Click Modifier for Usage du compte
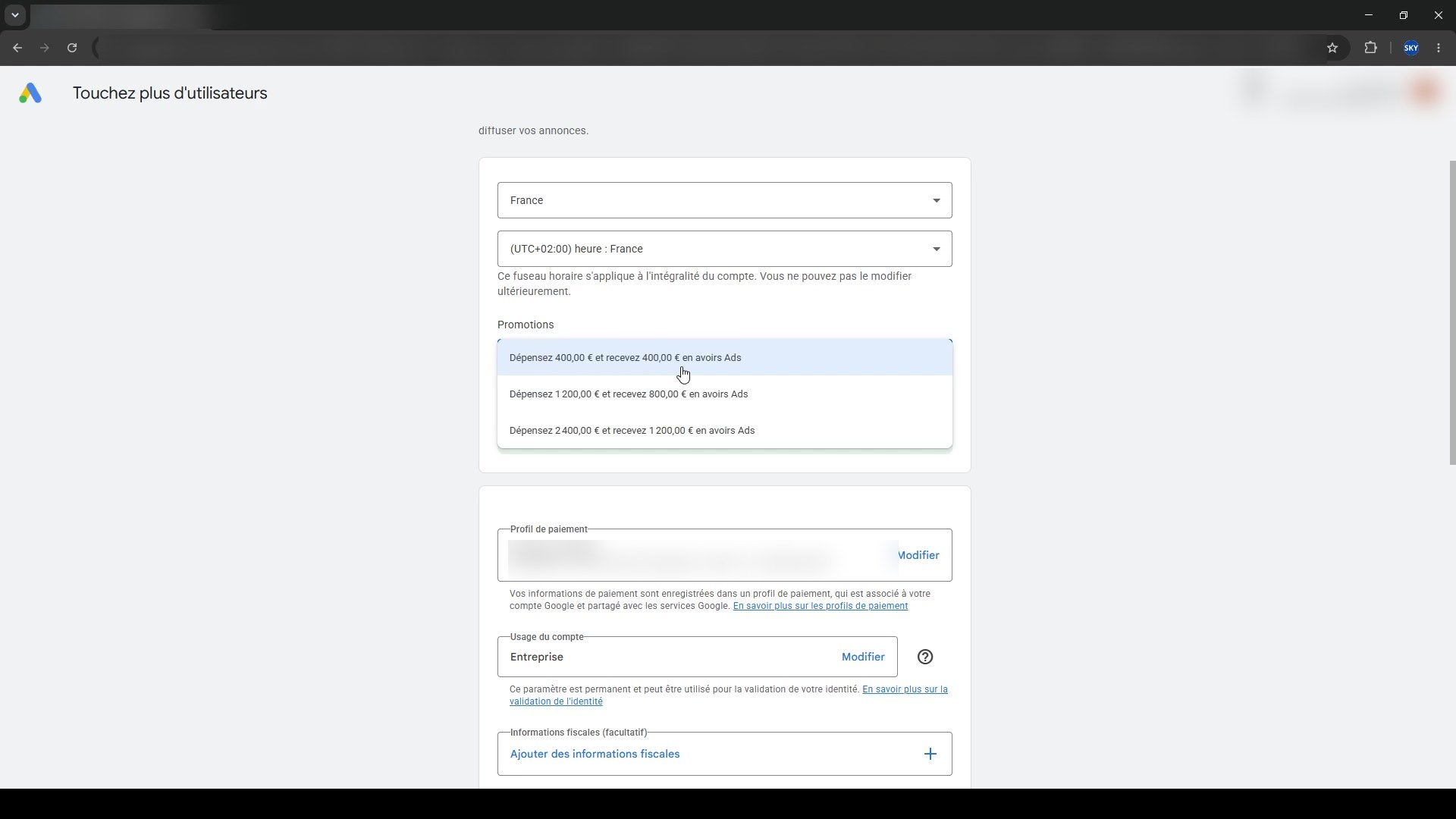This screenshot has width=1456, height=819. 863,657
